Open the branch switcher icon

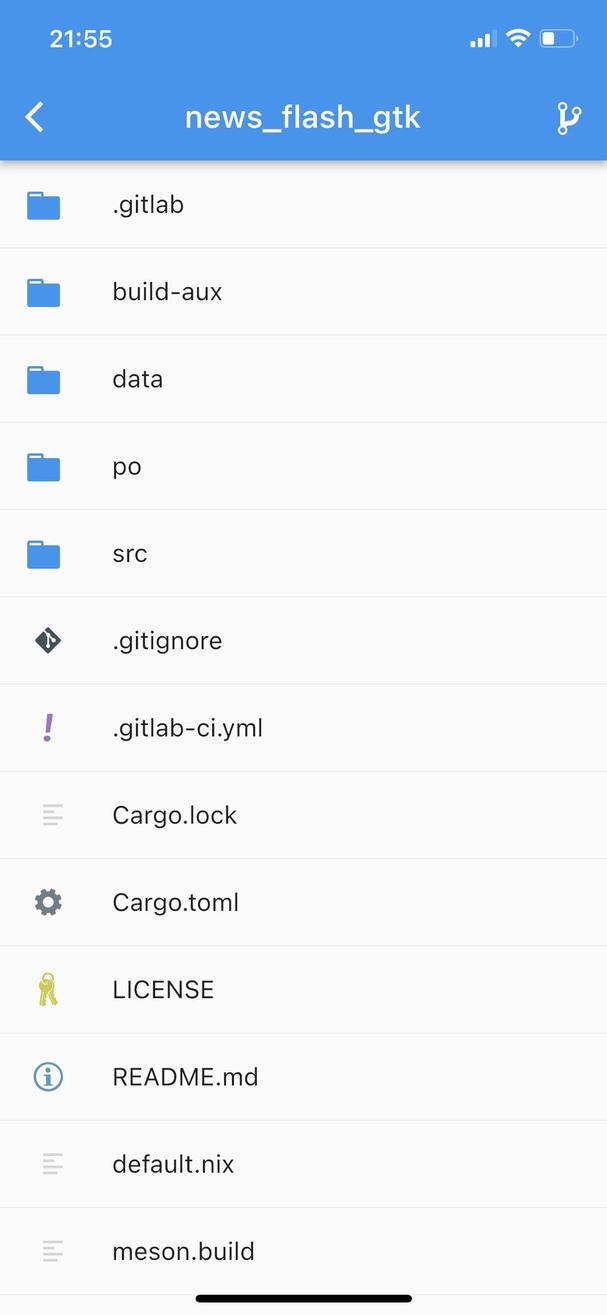coord(569,118)
